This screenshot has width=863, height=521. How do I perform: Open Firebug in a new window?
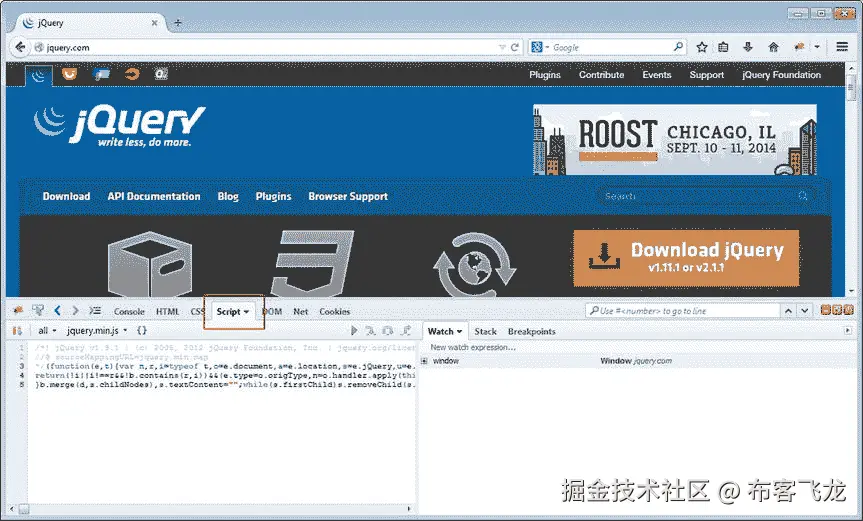point(837,310)
